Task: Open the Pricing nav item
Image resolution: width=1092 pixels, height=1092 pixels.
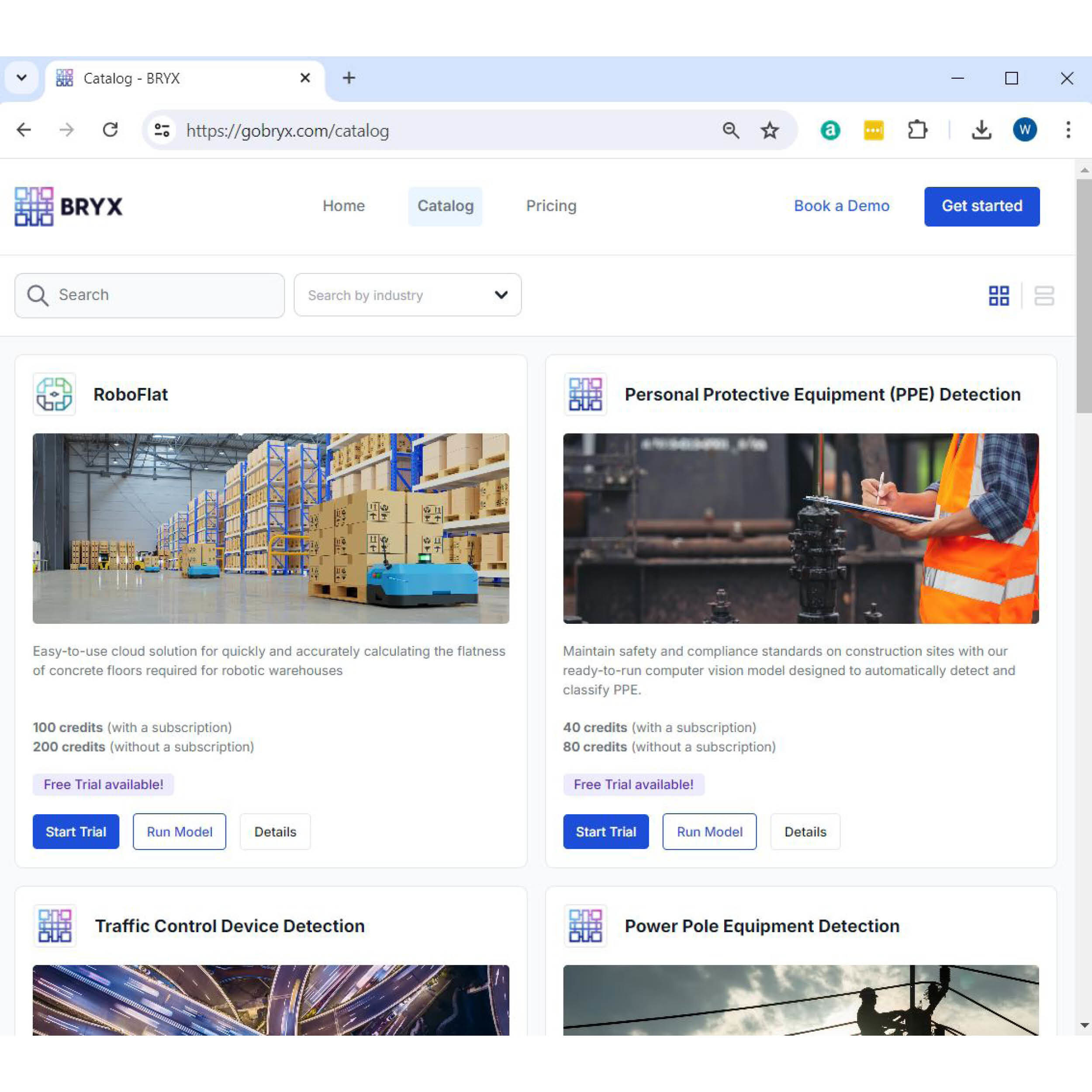Action: click(551, 206)
